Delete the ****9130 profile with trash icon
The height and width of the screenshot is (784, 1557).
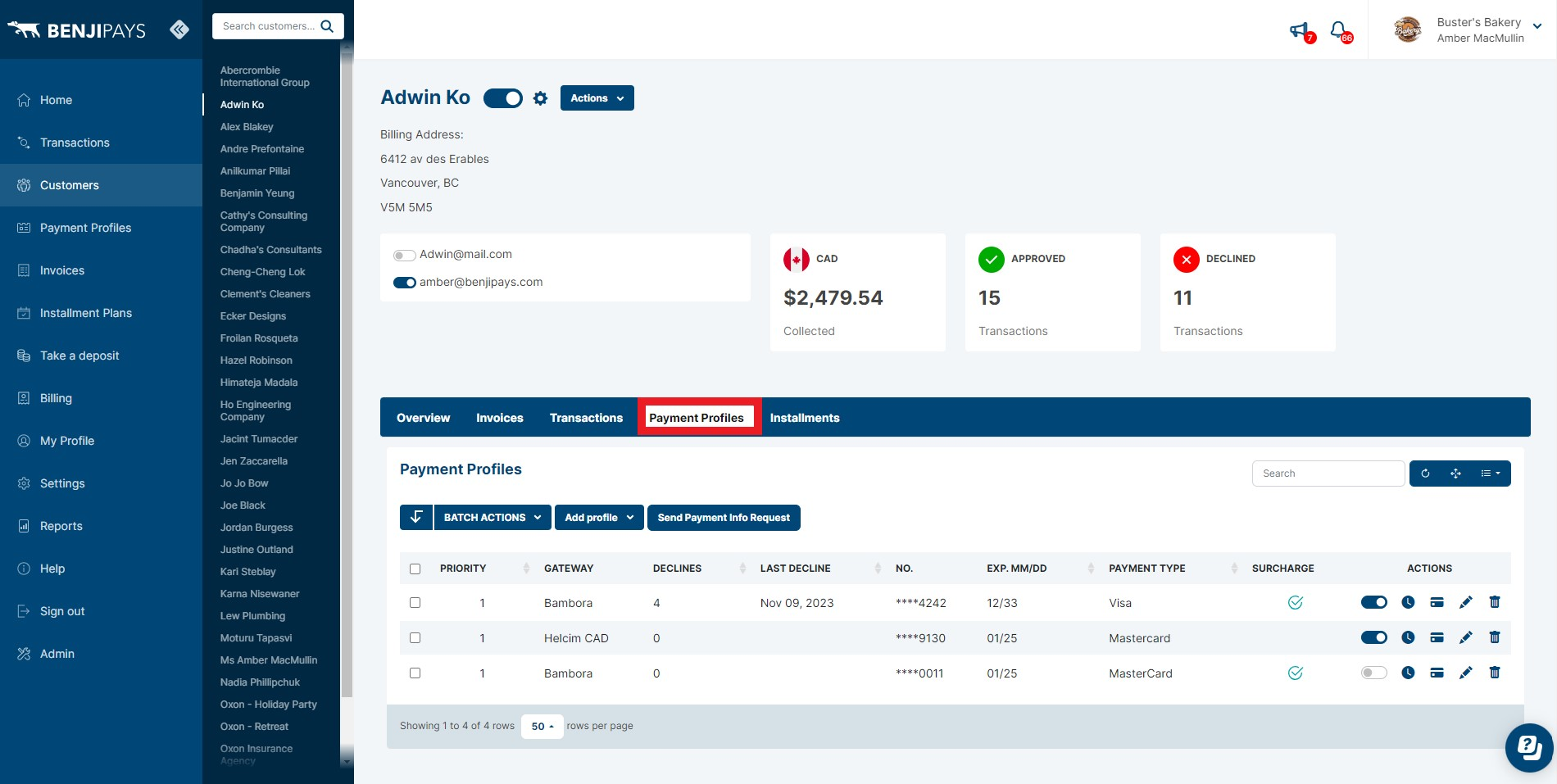click(x=1495, y=637)
